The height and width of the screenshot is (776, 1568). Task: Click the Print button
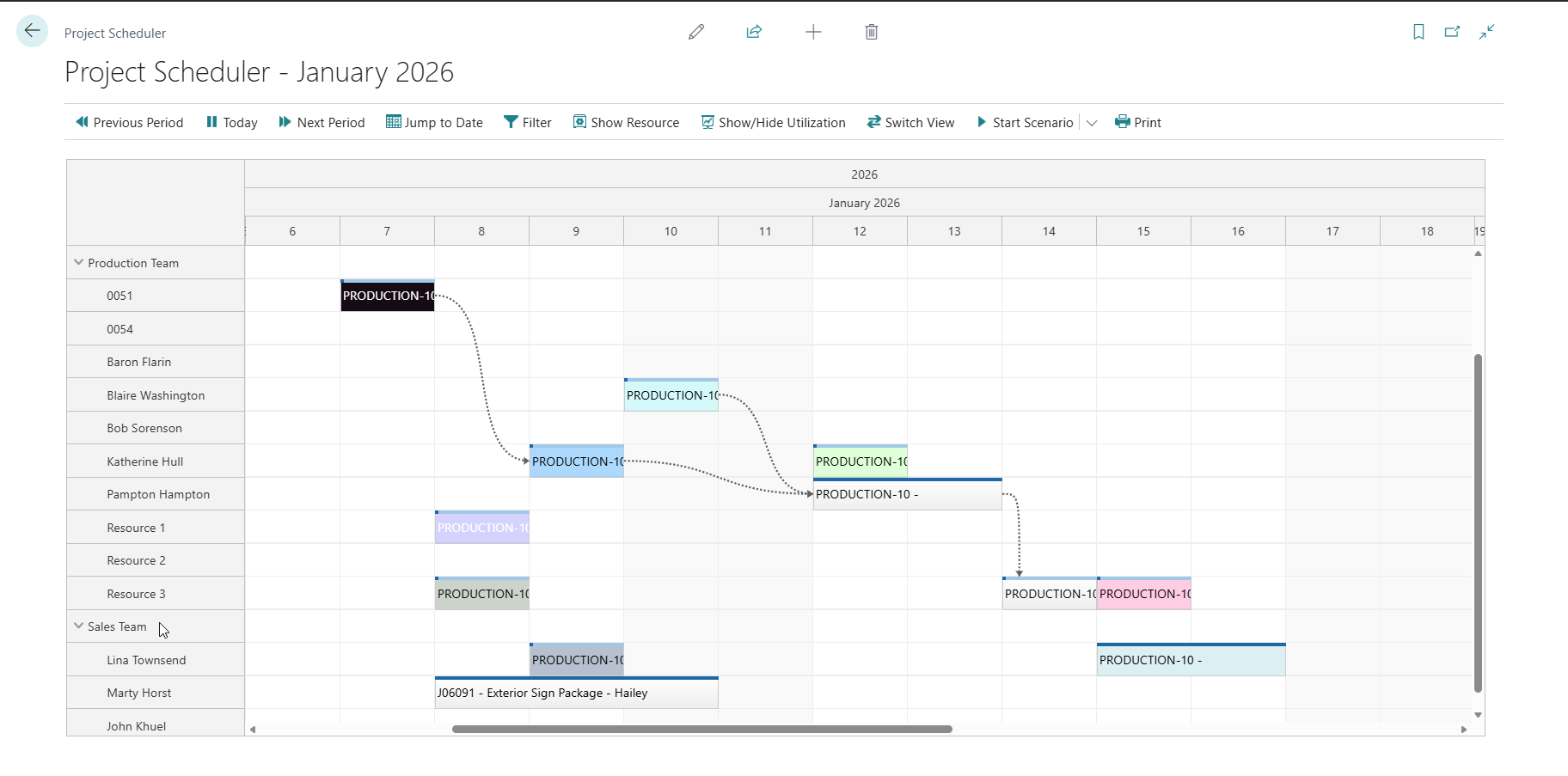pos(1137,123)
